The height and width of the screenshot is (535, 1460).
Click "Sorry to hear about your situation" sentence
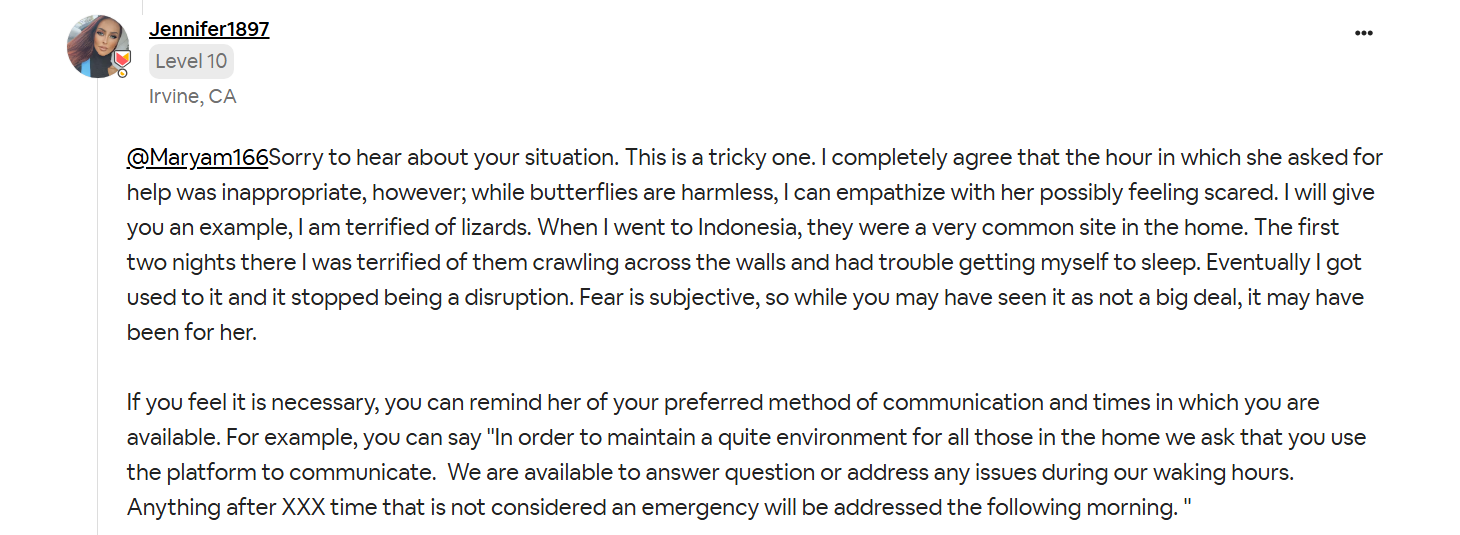coord(442,158)
